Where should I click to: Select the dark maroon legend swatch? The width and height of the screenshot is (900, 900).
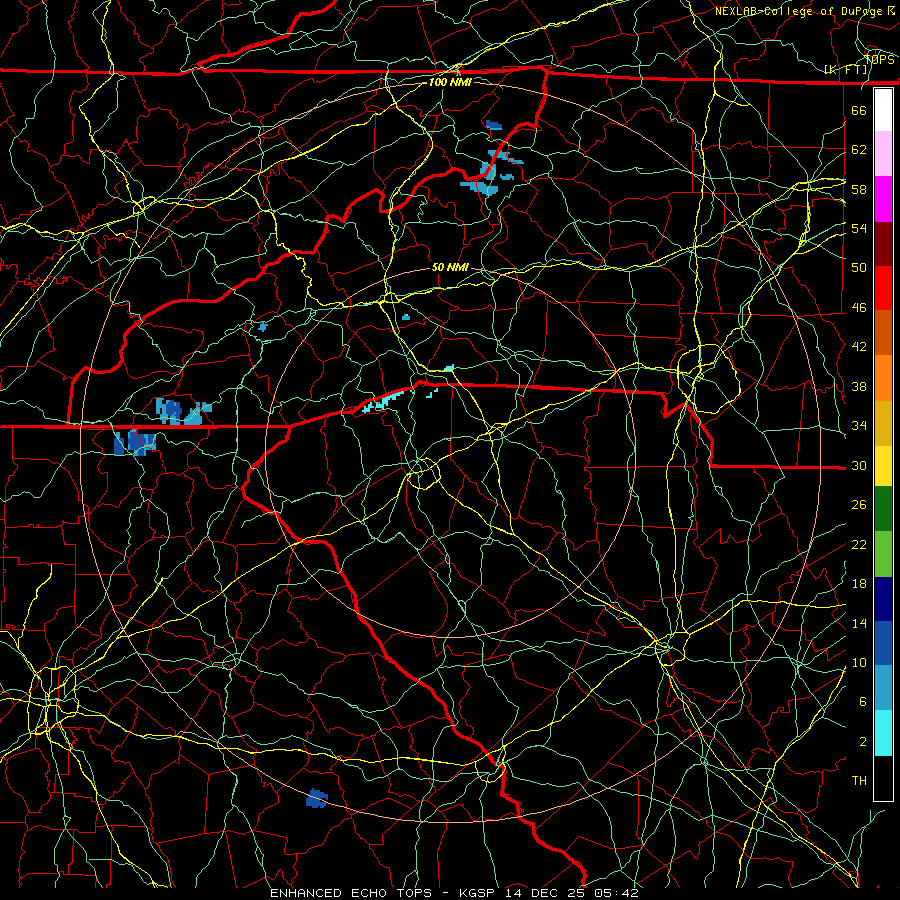tap(883, 244)
